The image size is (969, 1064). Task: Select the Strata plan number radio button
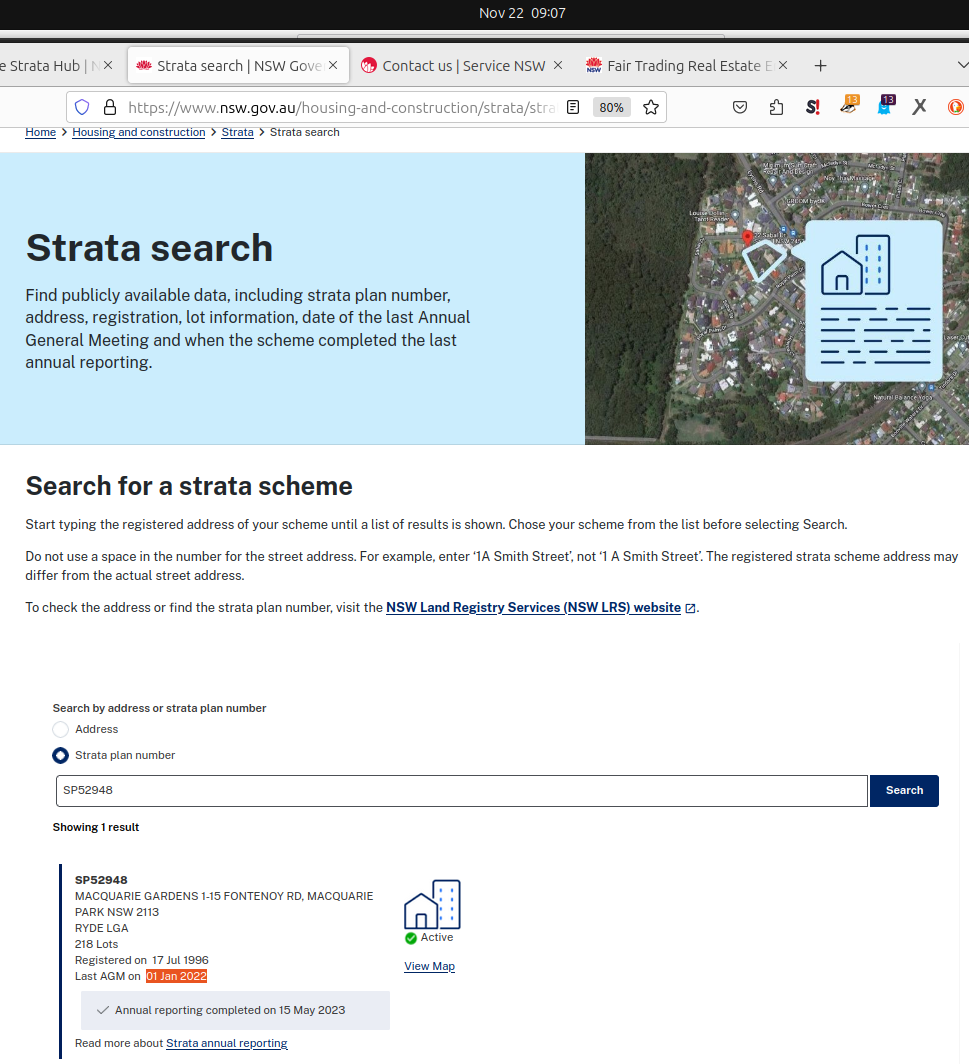[x=60, y=755]
